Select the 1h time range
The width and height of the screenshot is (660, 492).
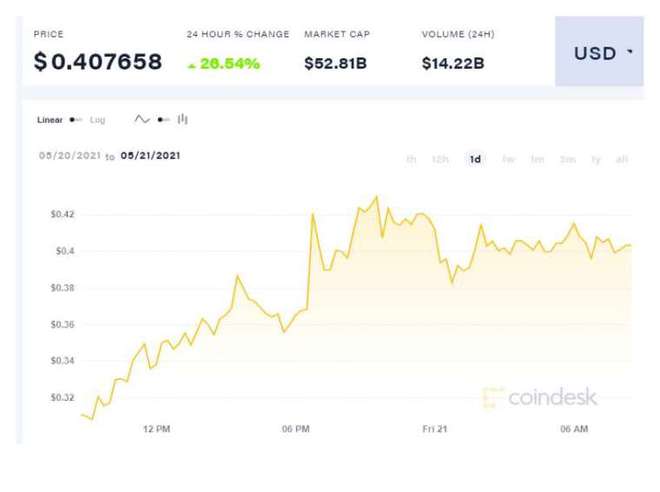[411, 160]
